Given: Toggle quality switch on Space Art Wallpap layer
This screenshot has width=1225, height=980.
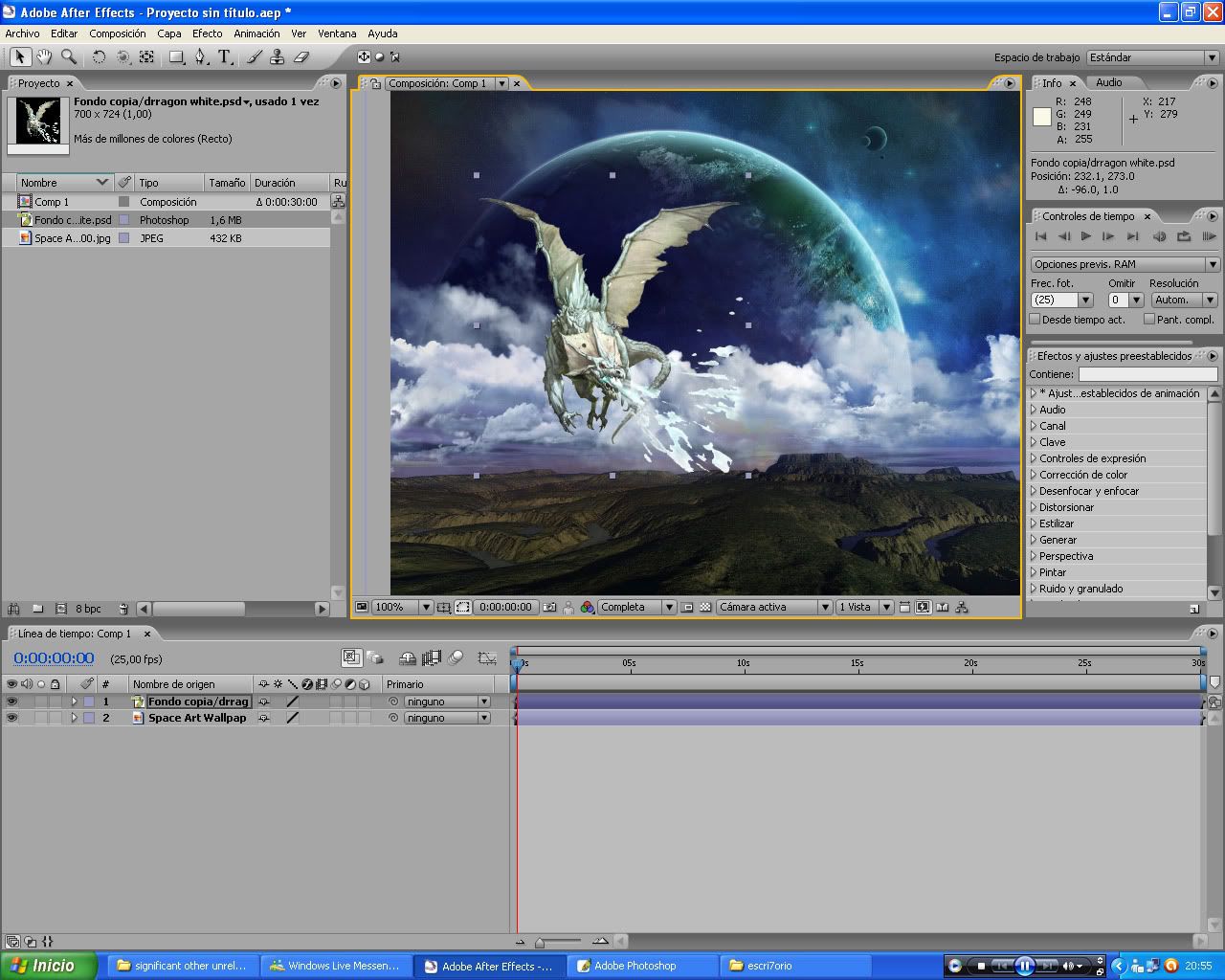Looking at the screenshot, I should [293, 718].
